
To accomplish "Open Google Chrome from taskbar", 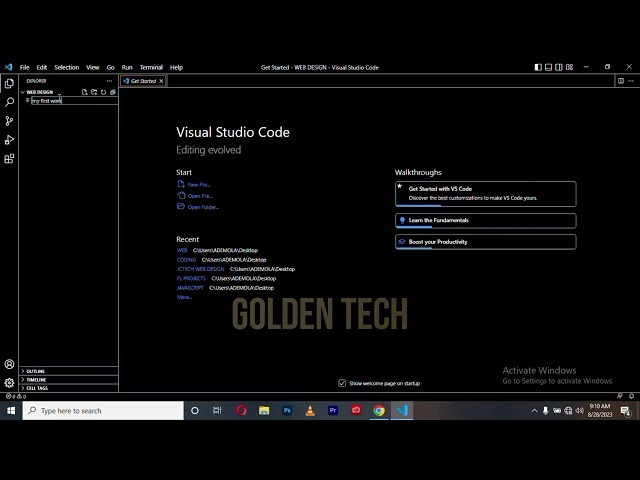I will pos(379,411).
